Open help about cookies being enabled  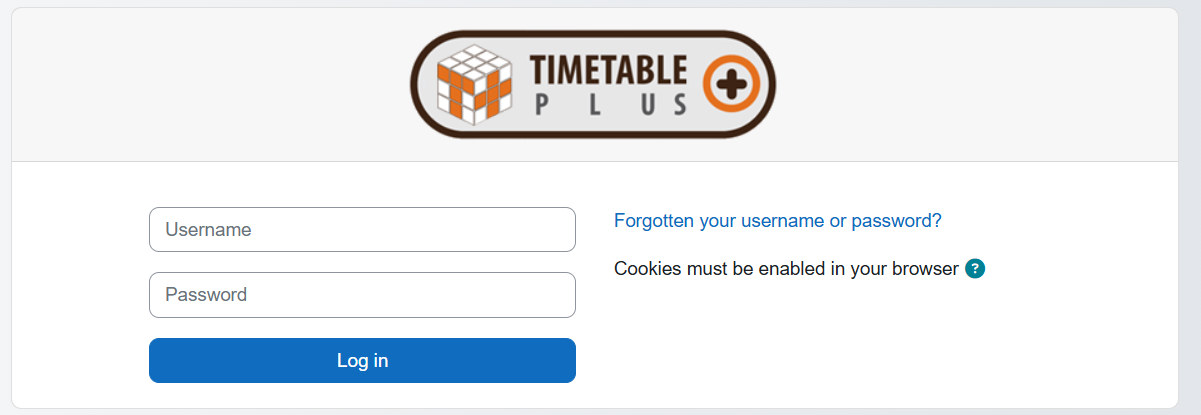click(x=975, y=268)
